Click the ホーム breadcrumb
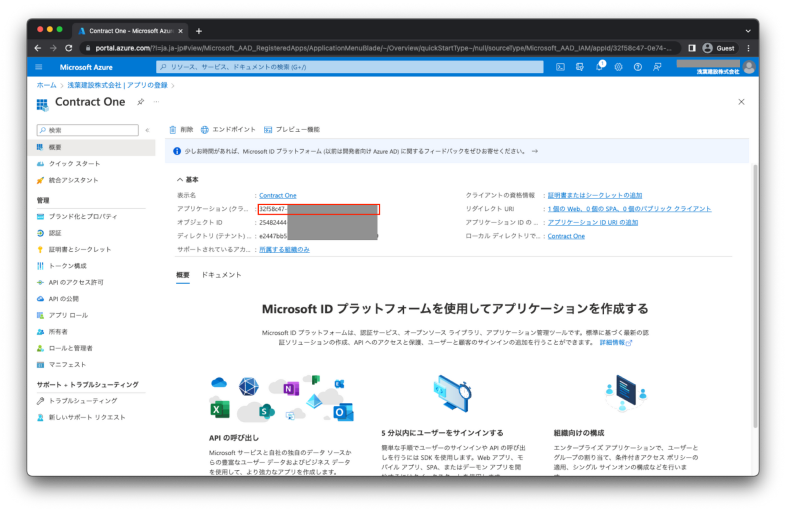The image size is (786, 512). [47, 85]
